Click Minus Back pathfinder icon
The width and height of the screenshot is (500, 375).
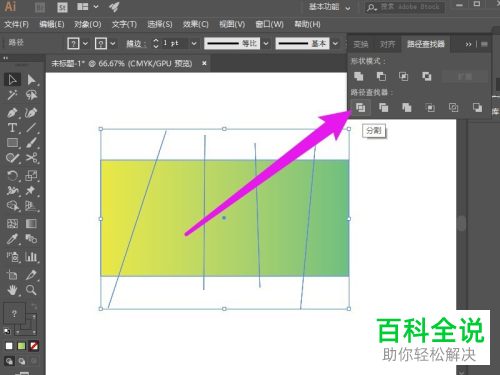tap(477, 108)
